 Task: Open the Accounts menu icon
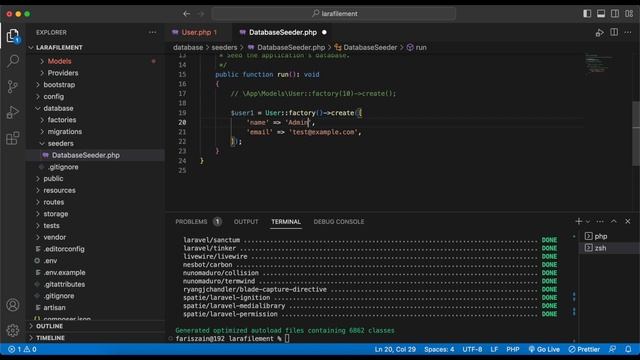tap(13, 305)
